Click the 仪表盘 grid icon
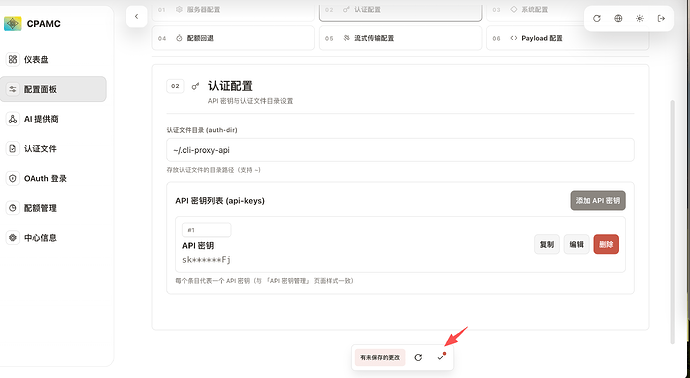This screenshot has width=690, height=378. (13, 59)
